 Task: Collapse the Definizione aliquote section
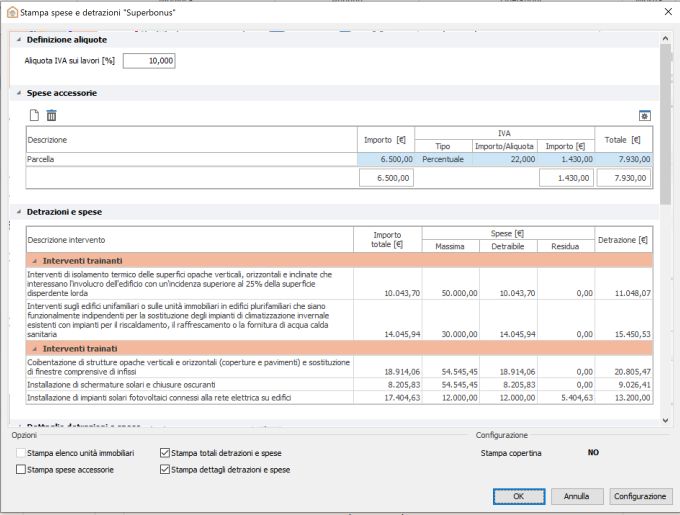point(17,40)
